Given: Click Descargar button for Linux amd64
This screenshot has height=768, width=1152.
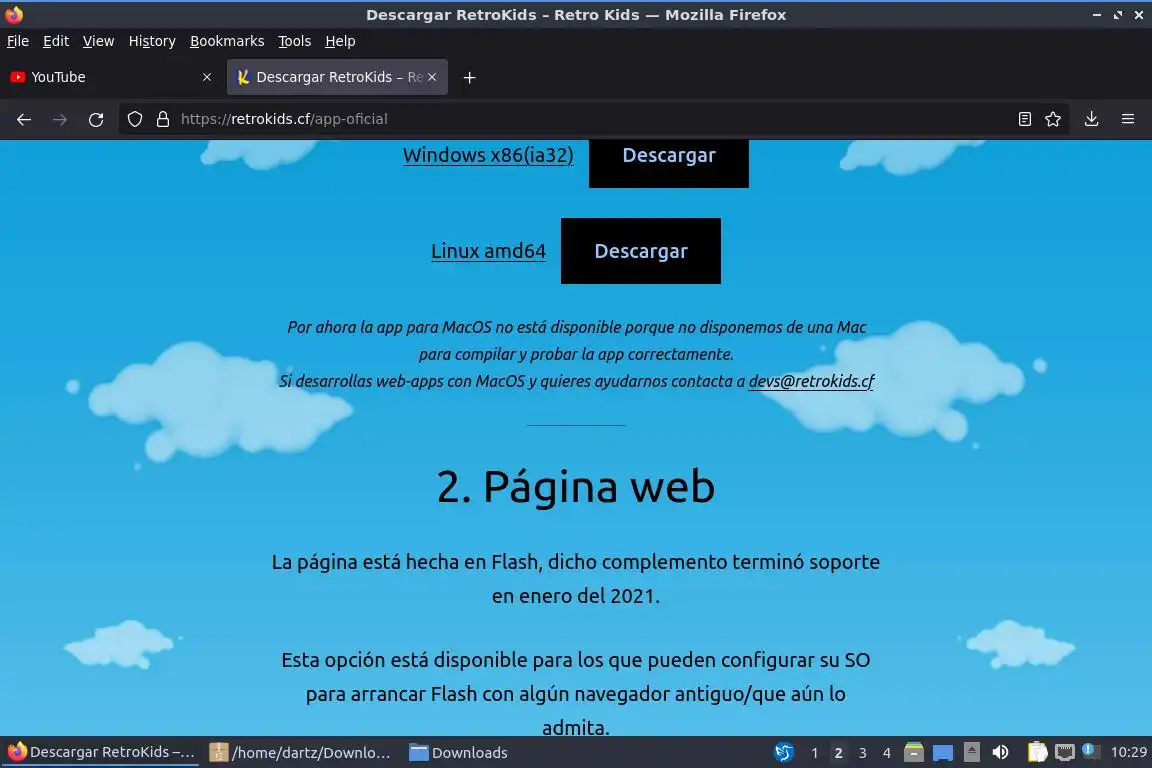Looking at the screenshot, I should point(641,251).
